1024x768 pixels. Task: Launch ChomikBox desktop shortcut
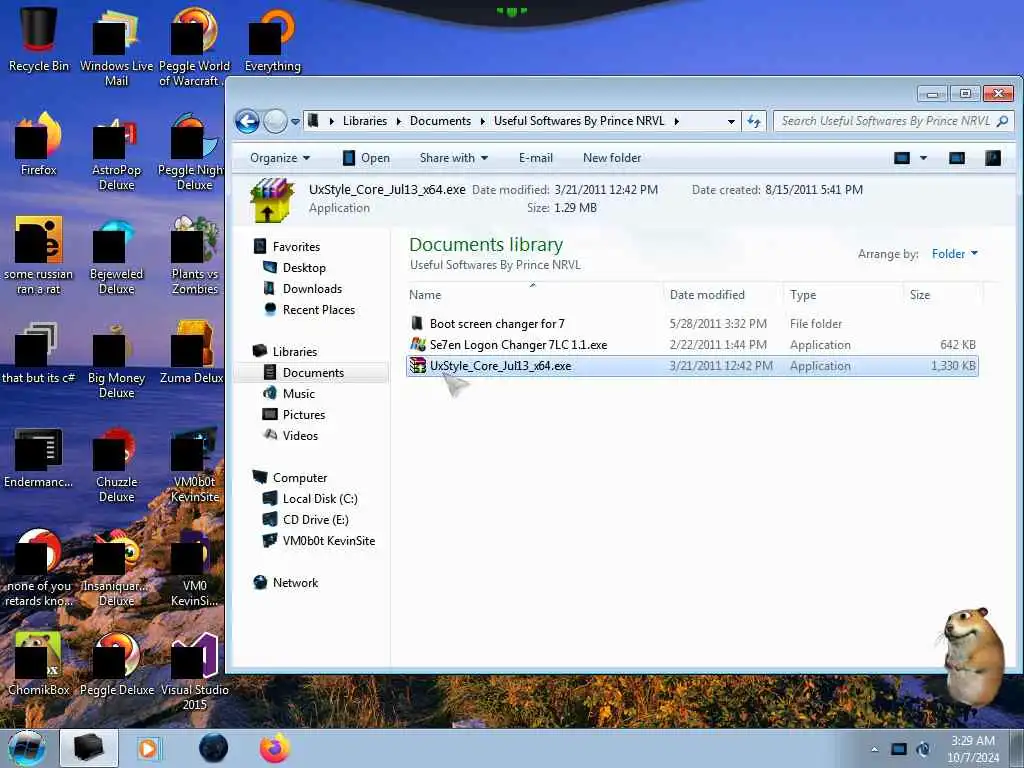(x=39, y=664)
